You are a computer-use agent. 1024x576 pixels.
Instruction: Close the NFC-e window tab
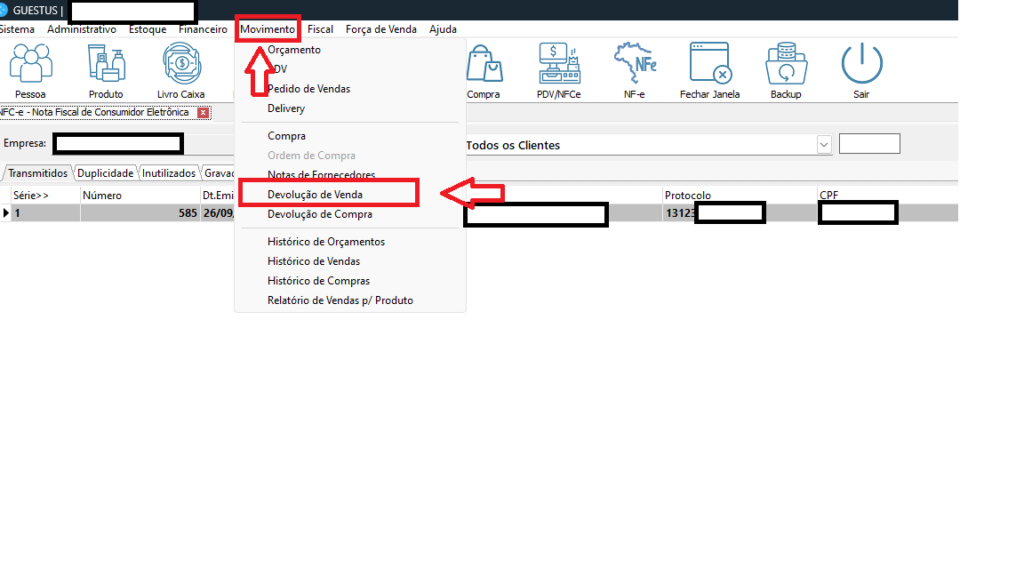tap(203, 113)
